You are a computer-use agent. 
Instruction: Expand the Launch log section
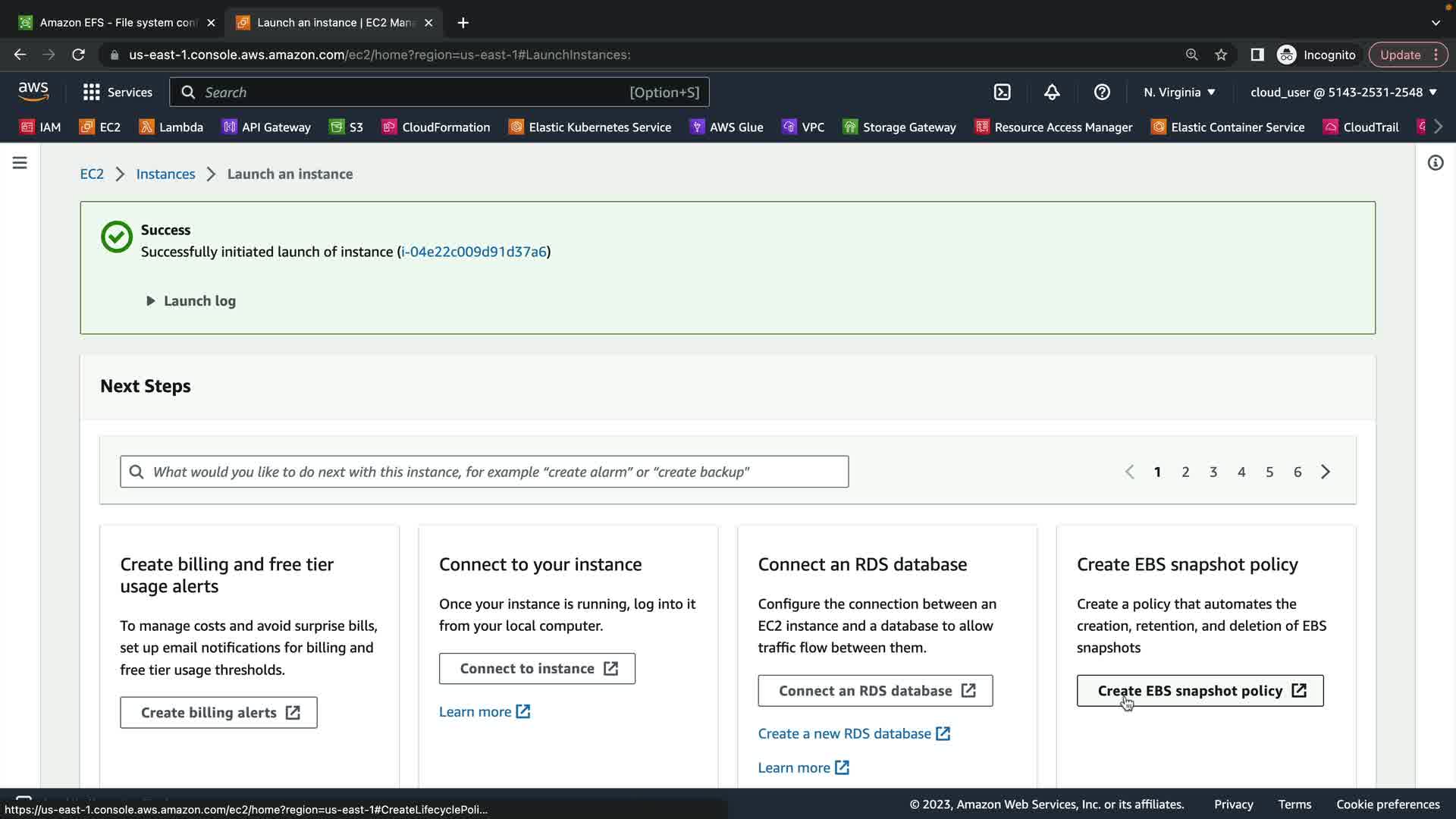(191, 301)
